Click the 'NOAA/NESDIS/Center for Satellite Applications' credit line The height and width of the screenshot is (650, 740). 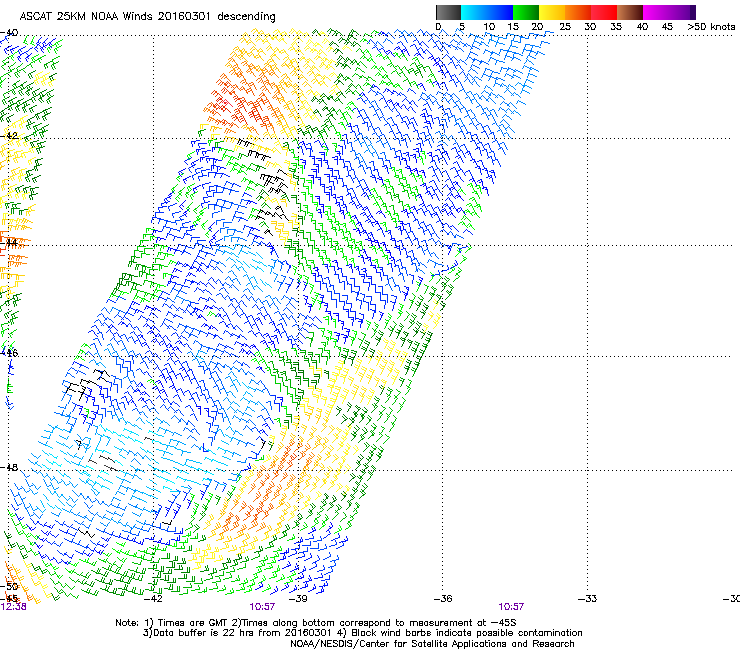click(x=432, y=644)
